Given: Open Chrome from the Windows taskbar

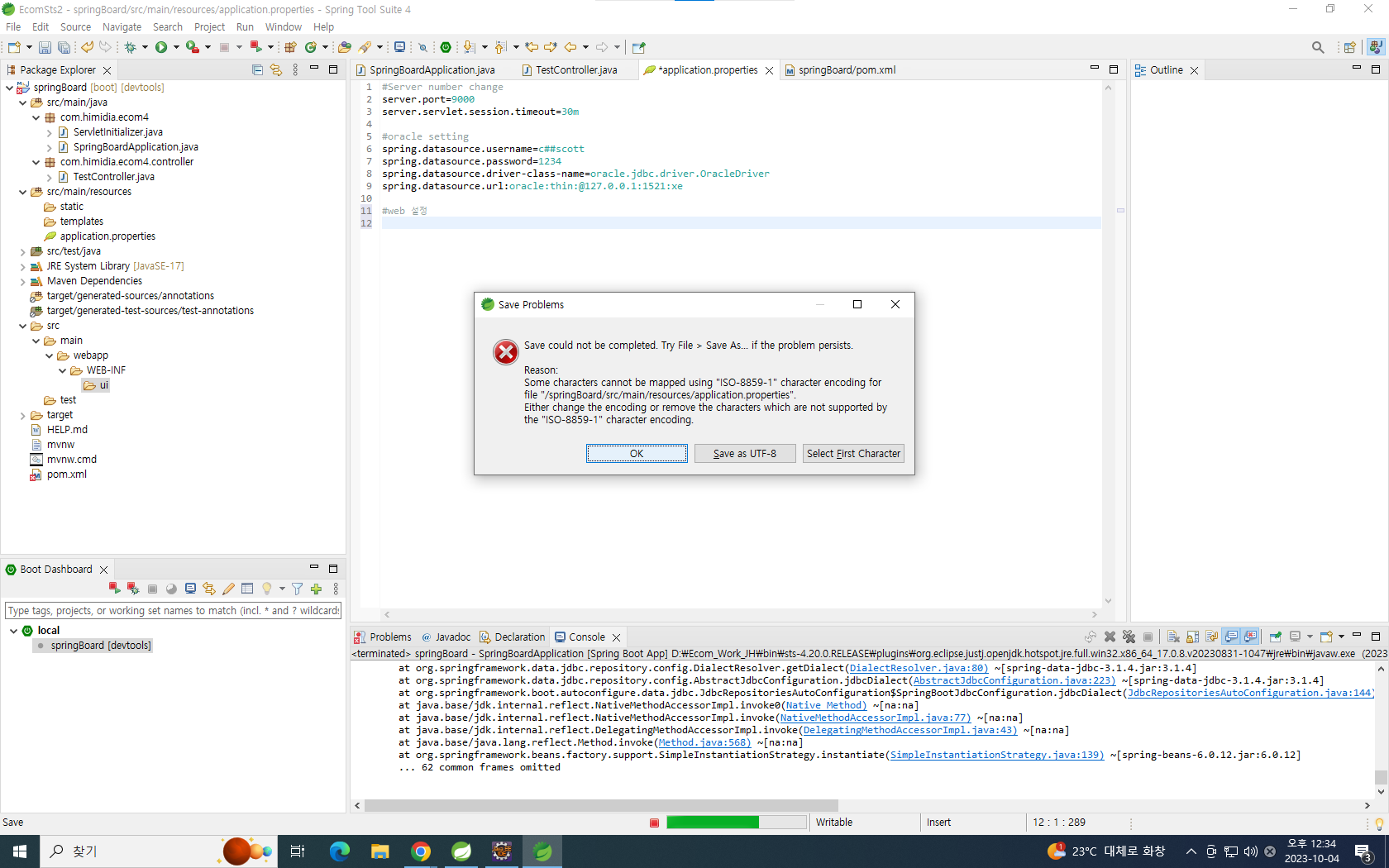Looking at the screenshot, I should click(421, 851).
